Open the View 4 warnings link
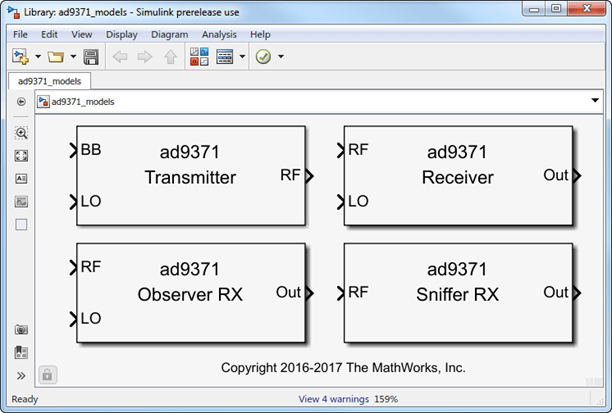Image resolution: width=612 pixels, height=413 pixels. pos(333,399)
